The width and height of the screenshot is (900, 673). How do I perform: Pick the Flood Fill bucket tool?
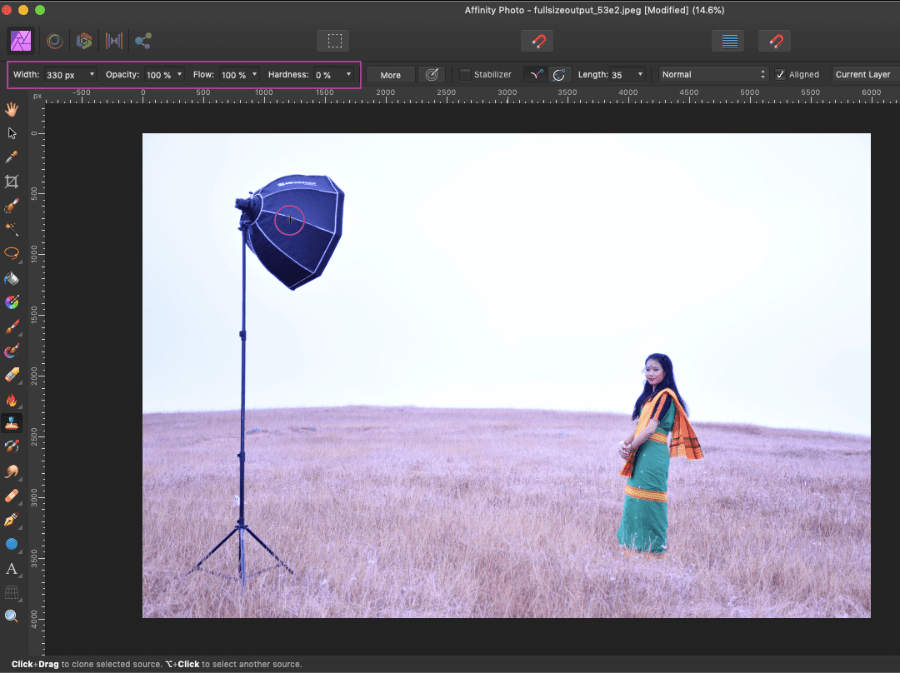point(12,278)
